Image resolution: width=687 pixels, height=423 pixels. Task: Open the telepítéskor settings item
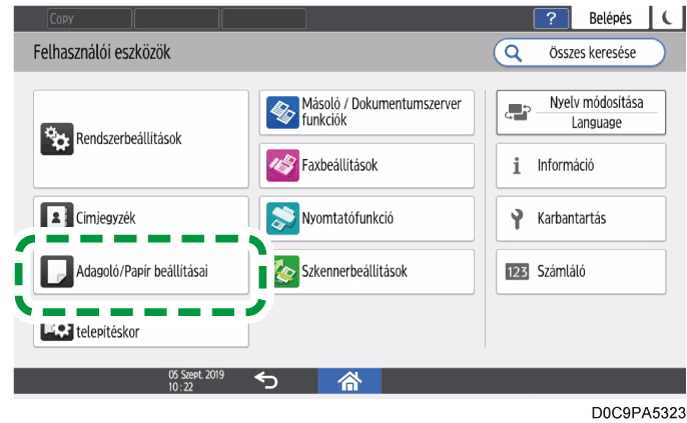(x=141, y=334)
